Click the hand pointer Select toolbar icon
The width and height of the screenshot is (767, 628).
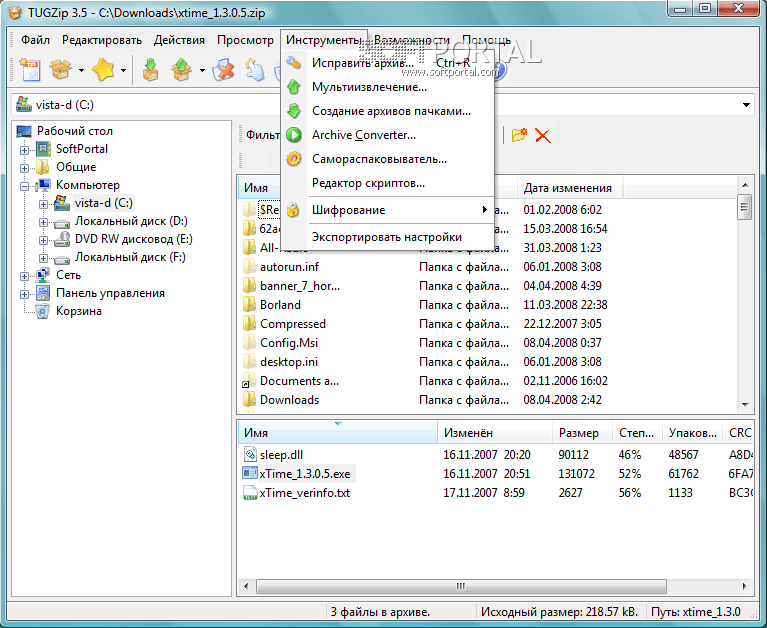click(254, 70)
